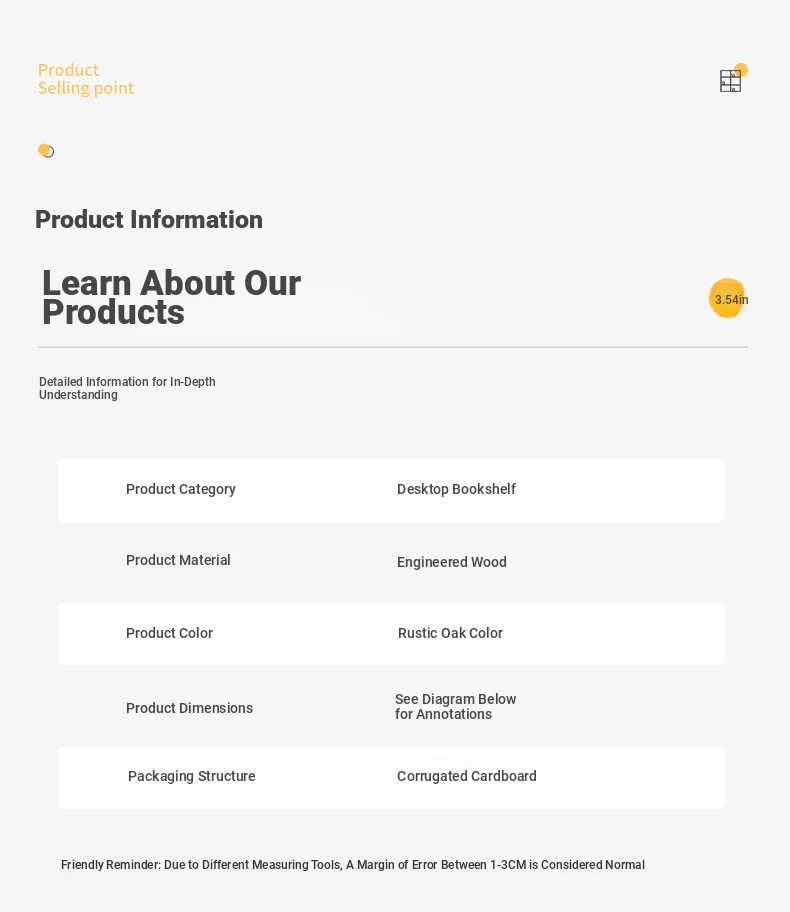Click the Desktop Bookshelf value
This screenshot has width=790, height=912.
(456, 489)
